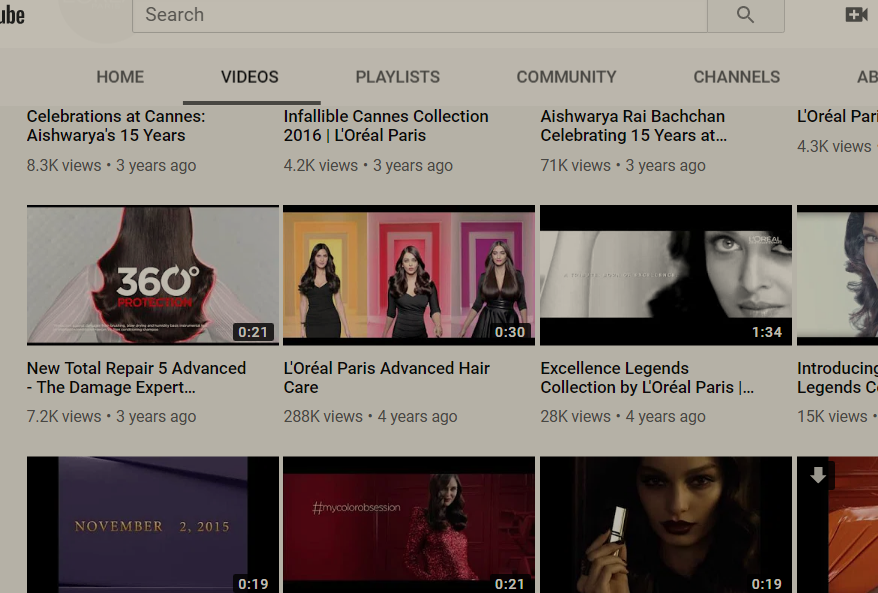
Task: Play the three women hair care thumbnail
Action: [409, 275]
